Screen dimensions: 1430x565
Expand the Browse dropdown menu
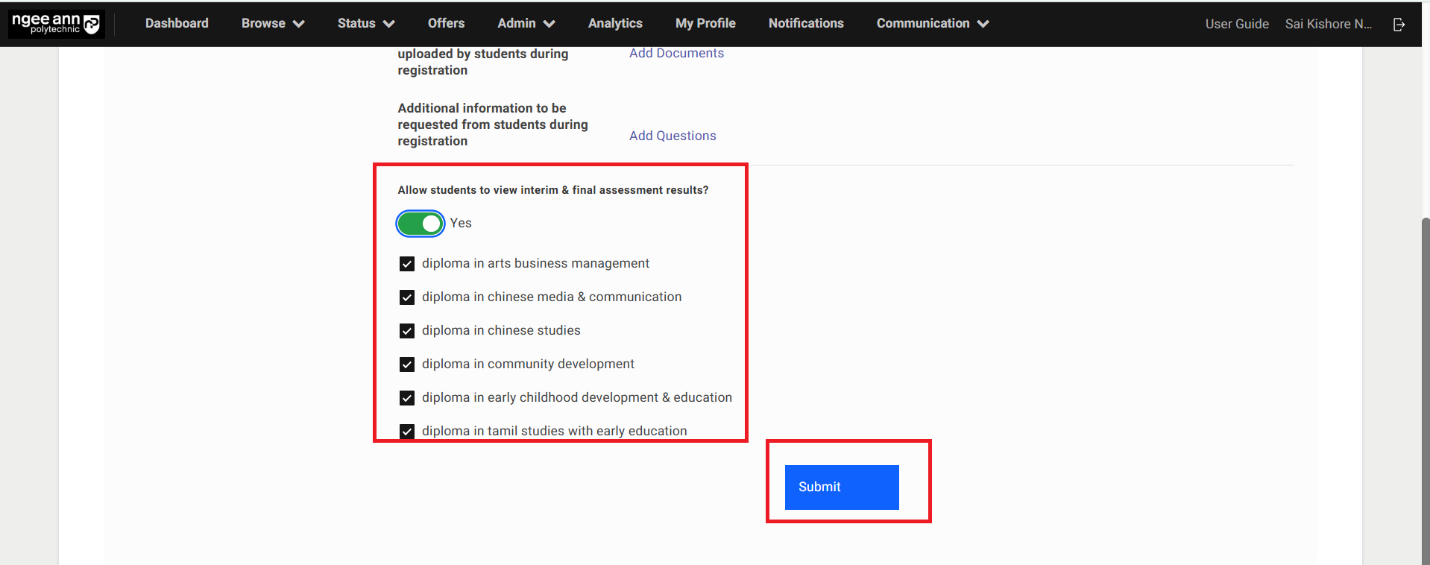pos(273,24)
